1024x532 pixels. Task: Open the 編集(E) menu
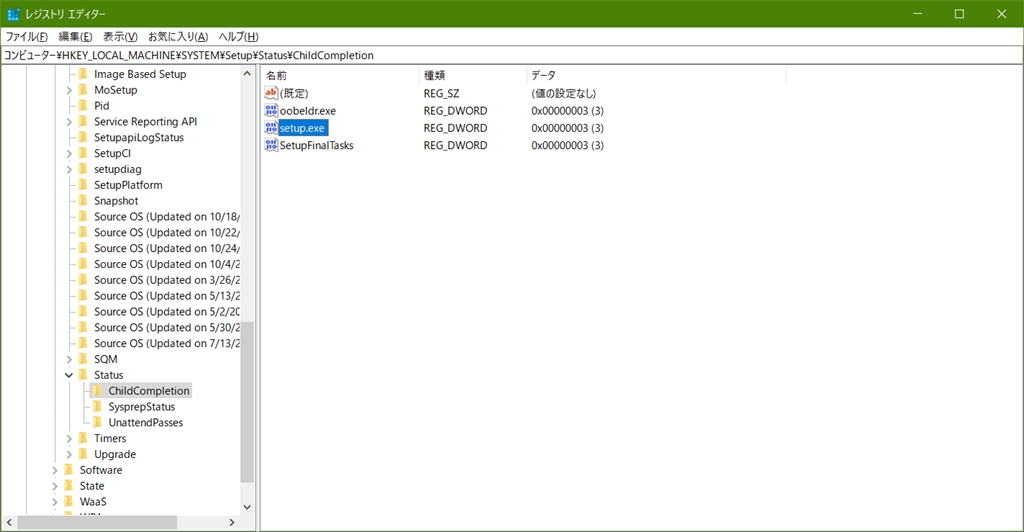[75, 37]
